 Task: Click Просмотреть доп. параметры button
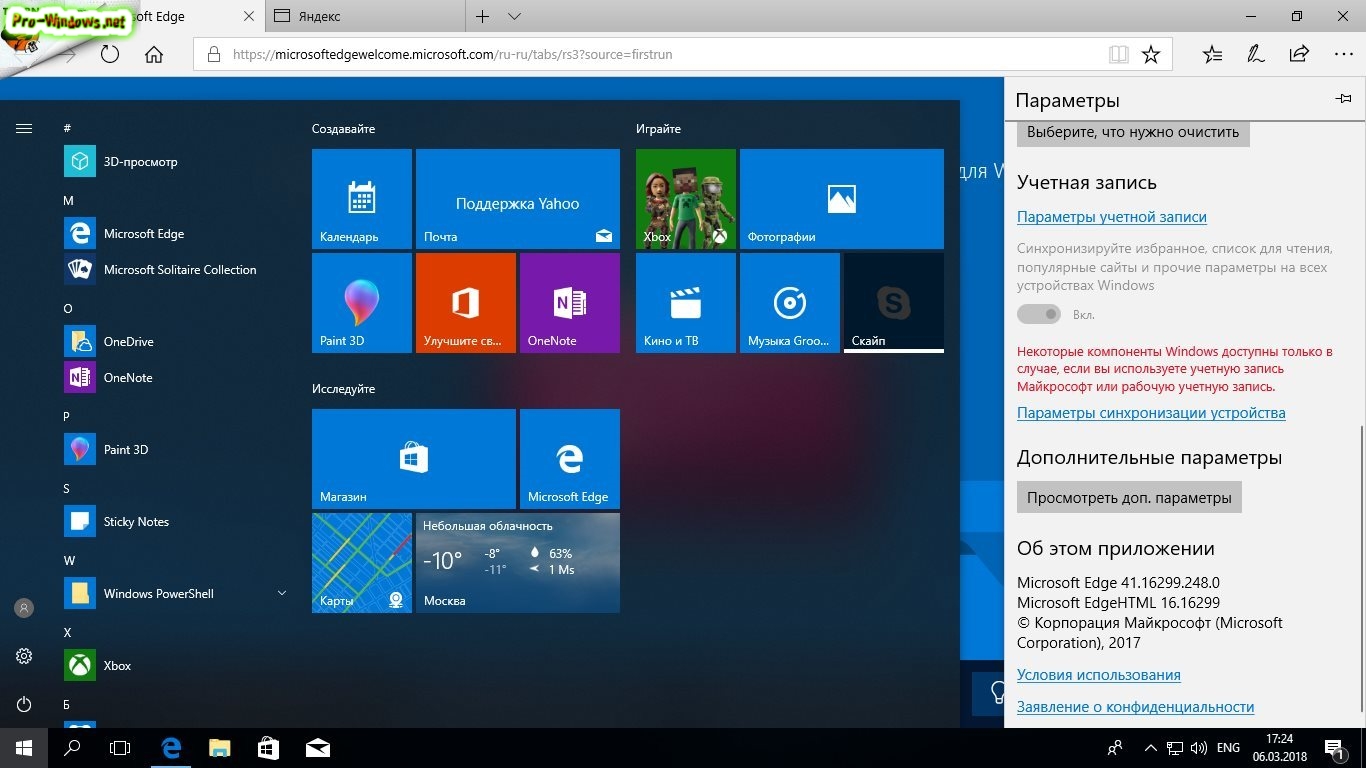(1129, 497)
